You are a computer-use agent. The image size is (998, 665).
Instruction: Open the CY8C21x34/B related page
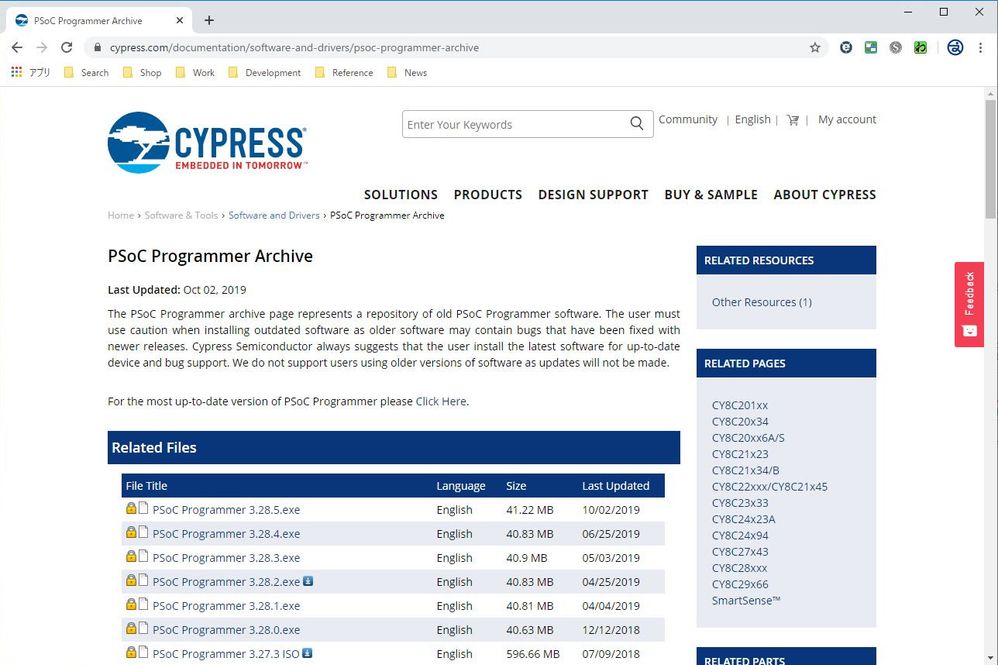click(746, 470)
